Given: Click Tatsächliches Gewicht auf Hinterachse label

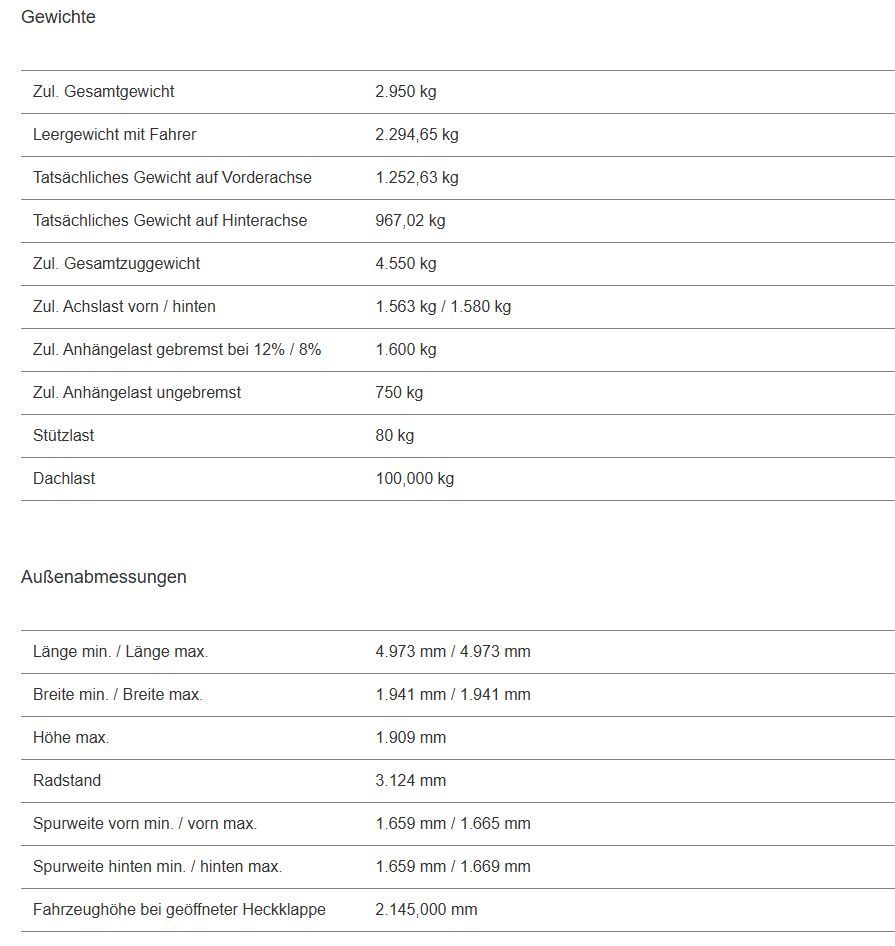Looking at the screenshot, I should point(170,221).
